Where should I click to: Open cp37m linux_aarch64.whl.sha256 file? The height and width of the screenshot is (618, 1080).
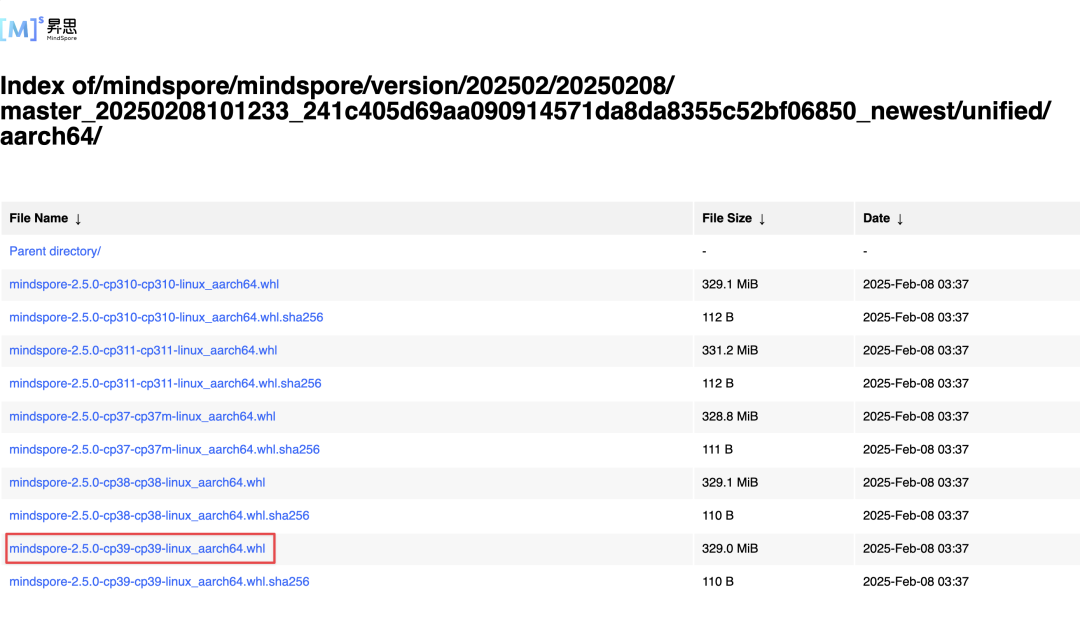(x=165, y=450)
